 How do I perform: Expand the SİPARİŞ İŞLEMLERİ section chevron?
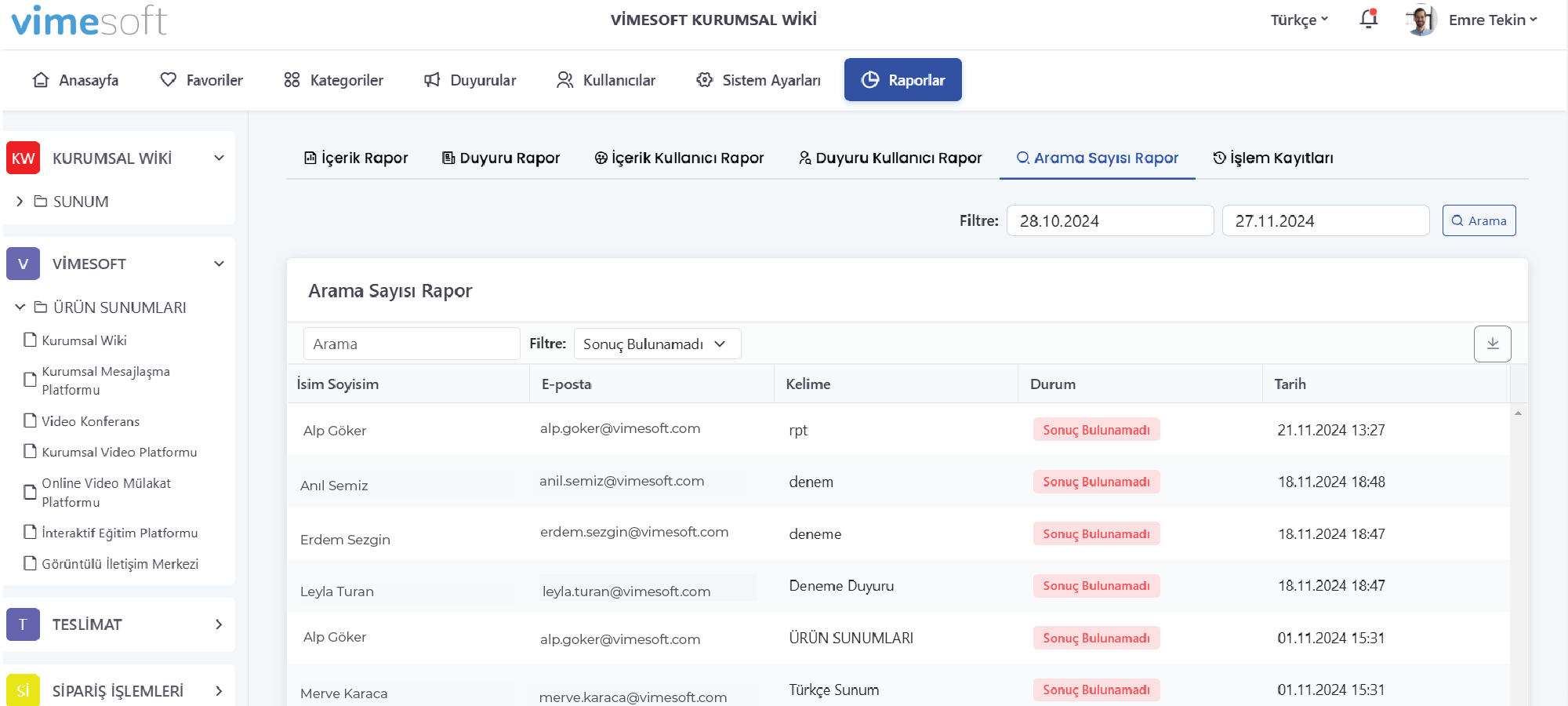pyautogui.click(x=220, y=691)
